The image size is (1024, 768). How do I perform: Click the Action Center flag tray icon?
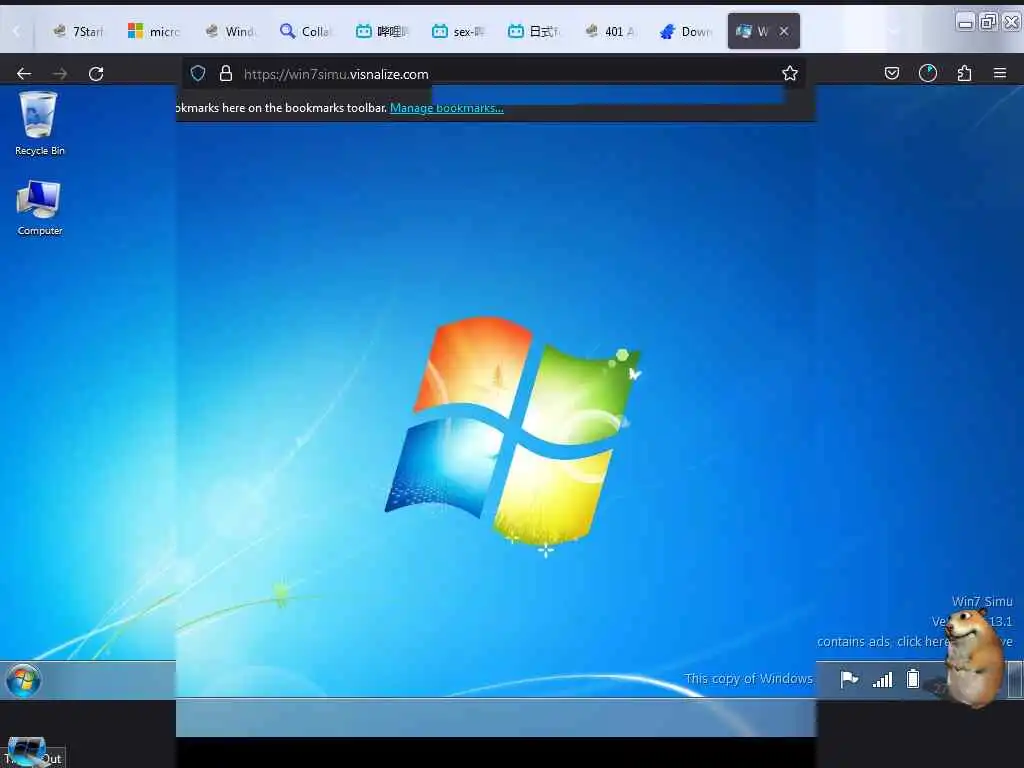click(849, 679)
